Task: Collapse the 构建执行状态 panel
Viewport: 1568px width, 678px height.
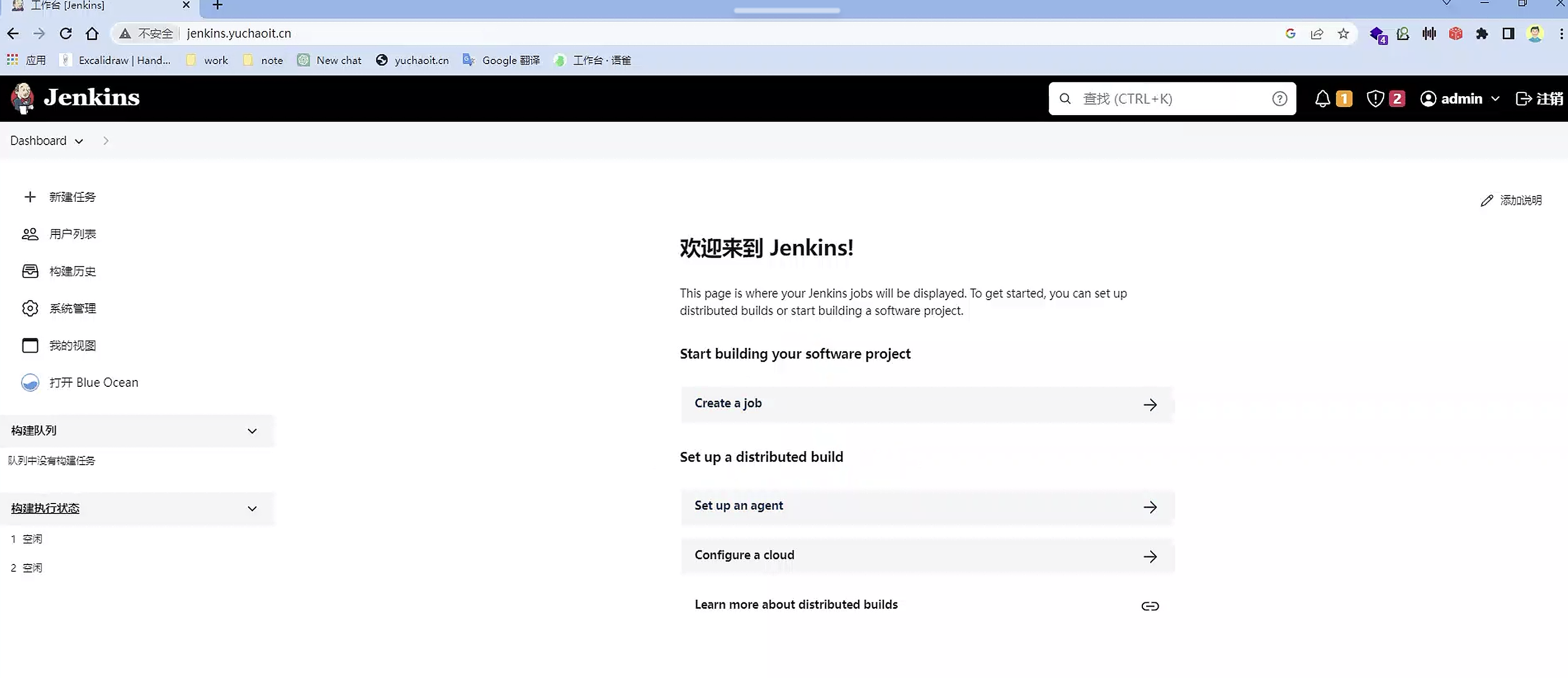Action: 252,509
